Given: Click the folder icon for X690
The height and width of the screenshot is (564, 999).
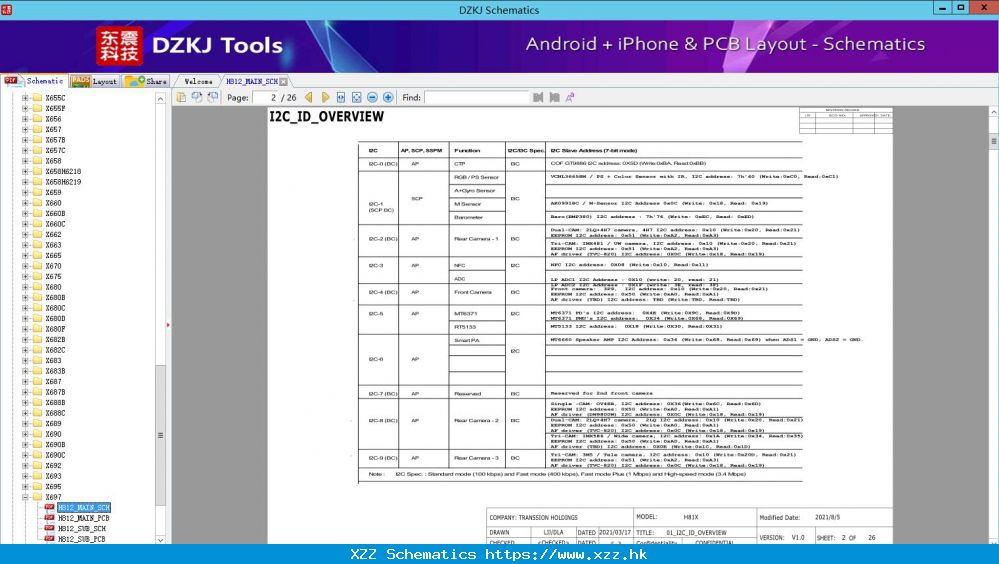Looking at the screenshot, I should coord(38,434).
